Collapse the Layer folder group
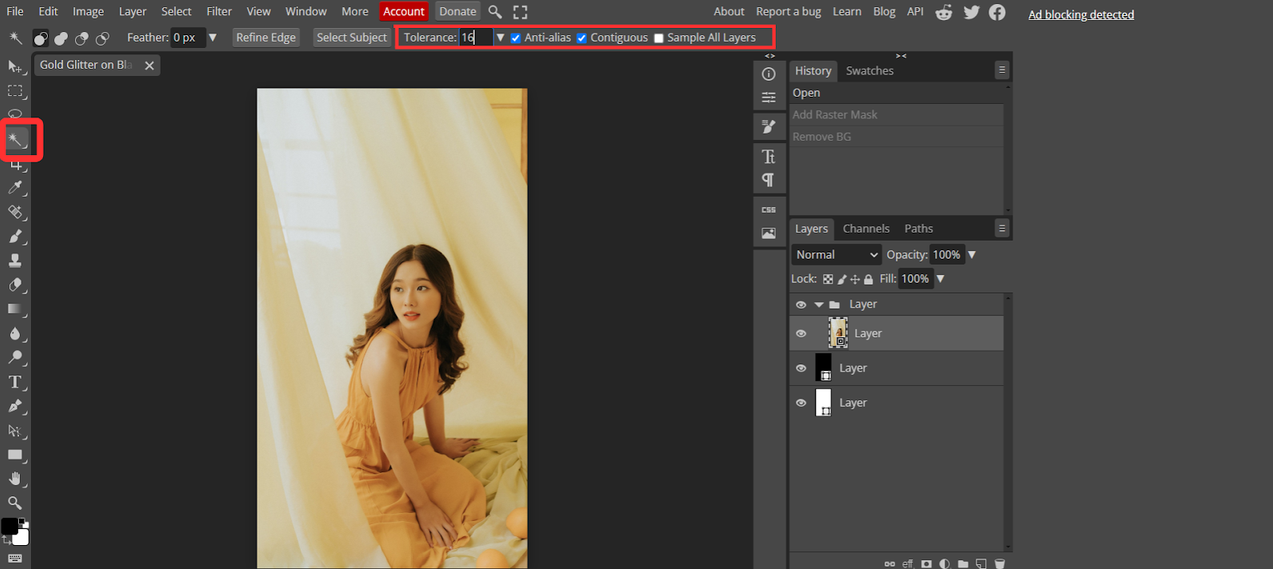 [819, 305]
